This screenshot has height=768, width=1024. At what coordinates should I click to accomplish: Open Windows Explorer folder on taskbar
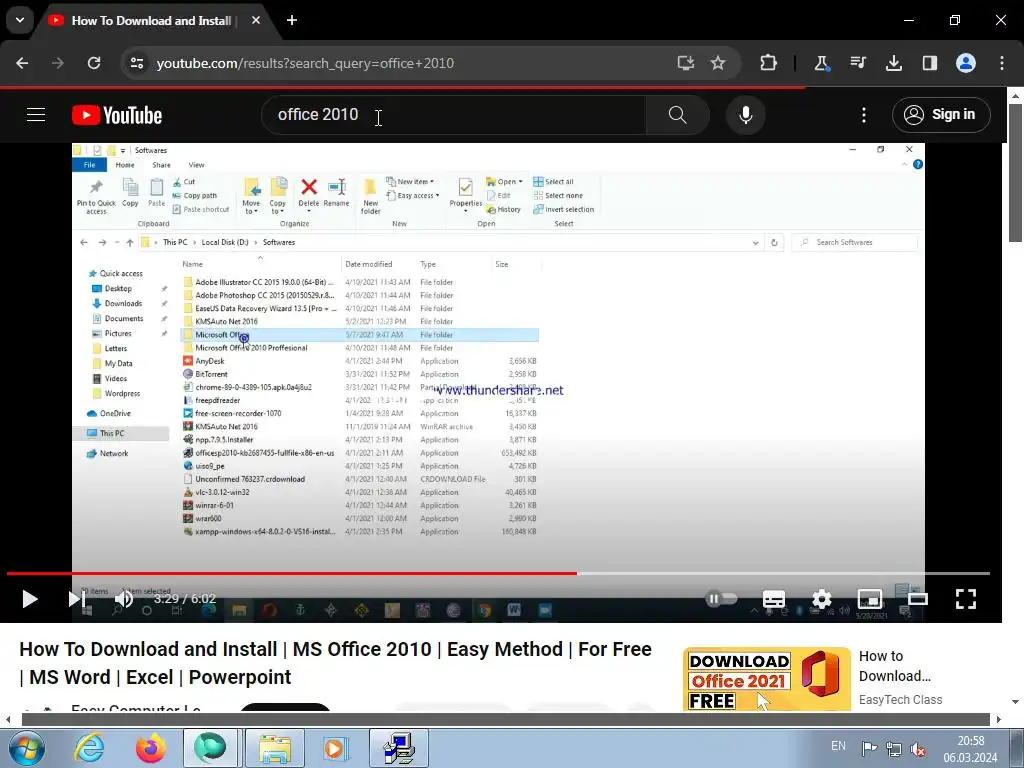275,748
